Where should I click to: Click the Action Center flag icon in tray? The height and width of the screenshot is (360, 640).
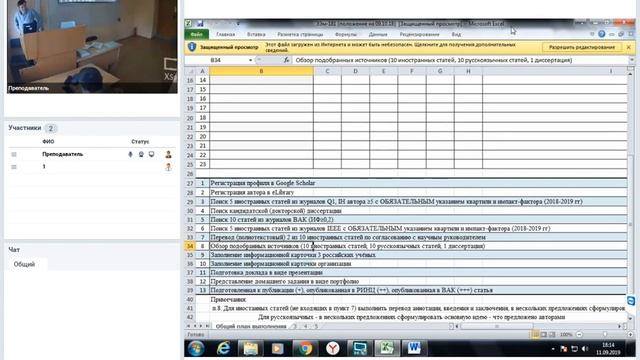tap(564, 349)
